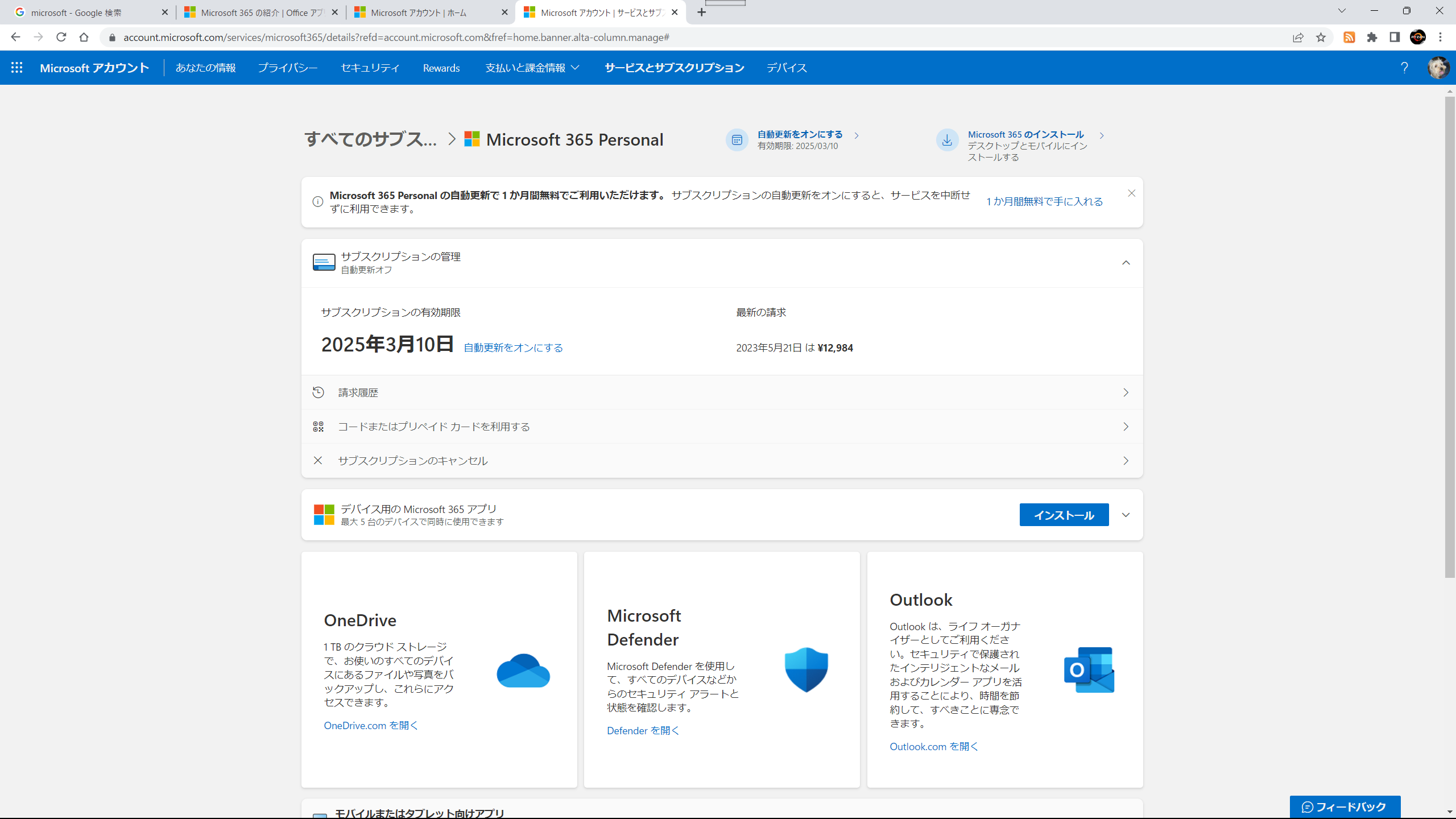Viewport: 1456px width, 819px height.
Task: Click the OneDrive cloud icon
Action: (523, 671)
